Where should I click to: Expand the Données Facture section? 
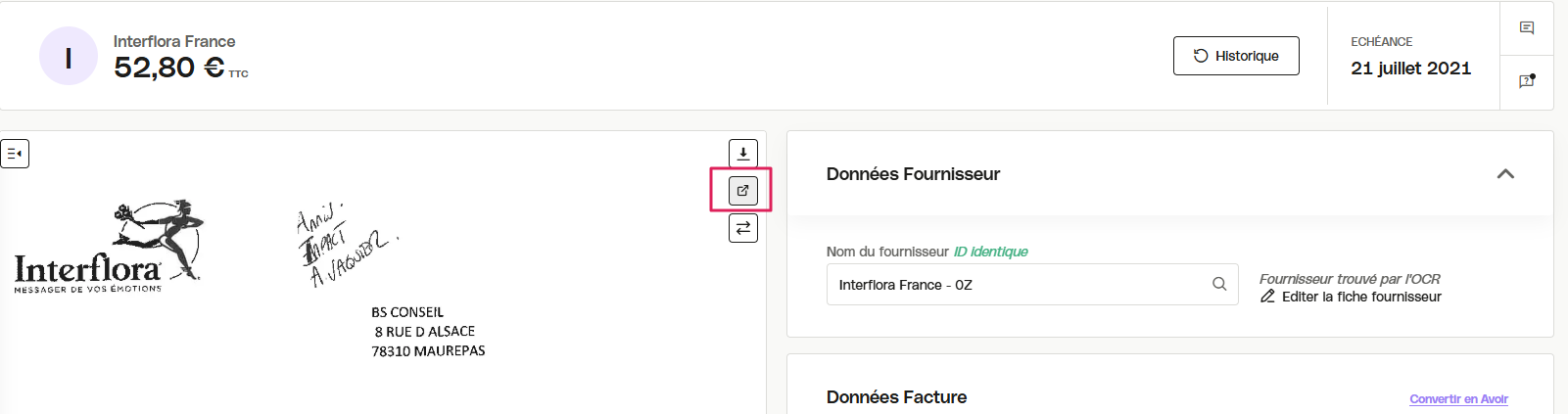coord(896,397)
